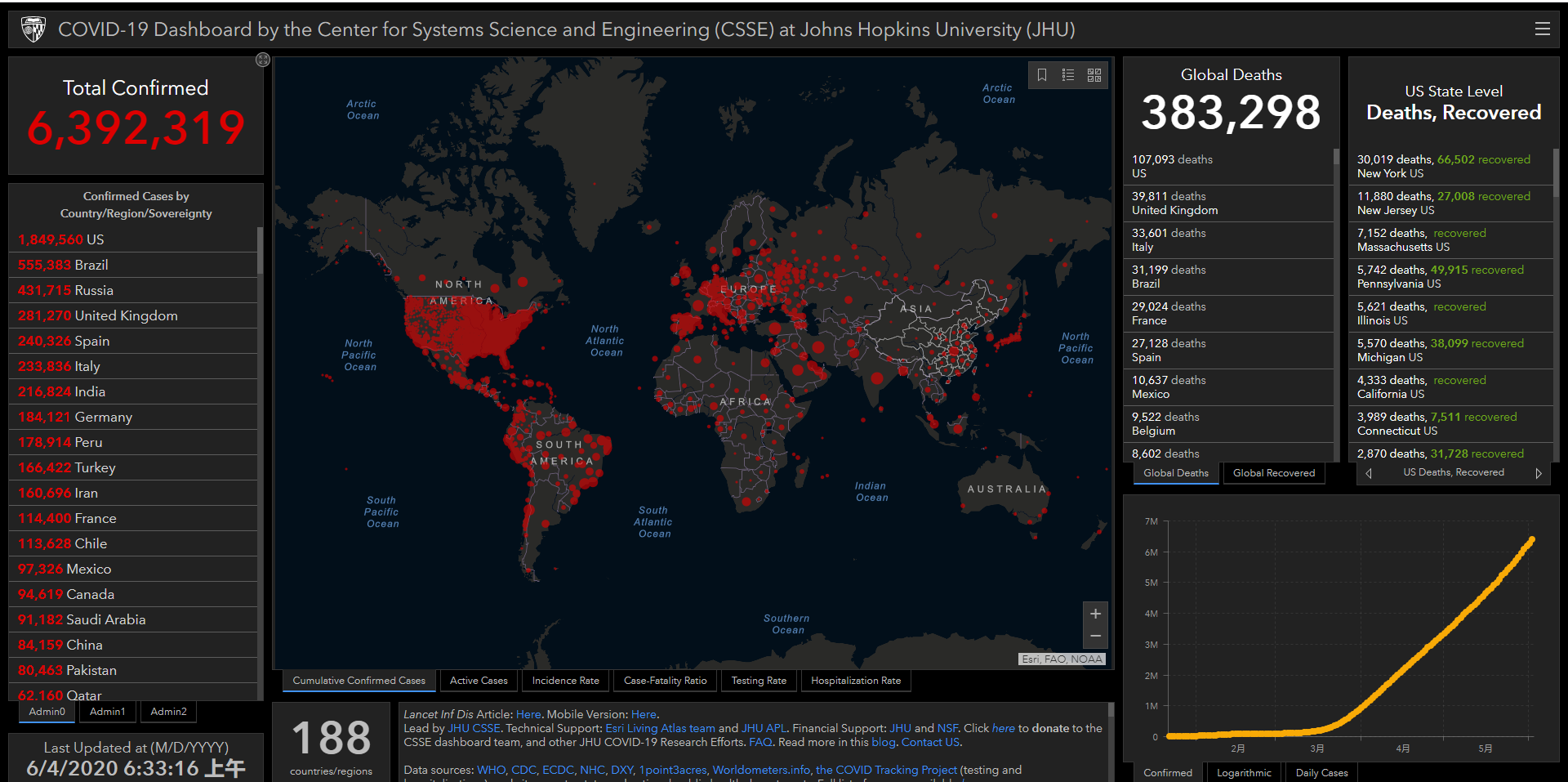
Task: Select Brazil in confirmed cases list
Action: [x=91, y=265]
